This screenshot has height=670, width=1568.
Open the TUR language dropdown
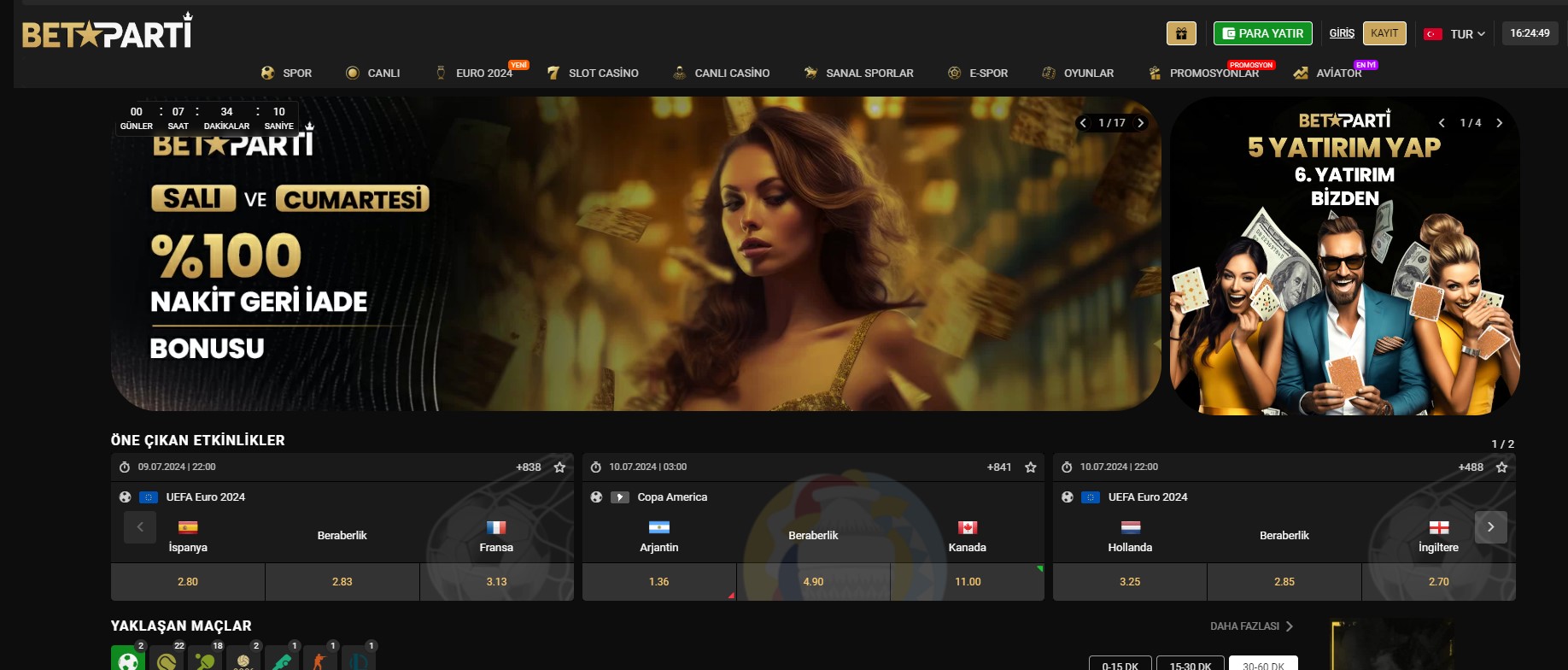[x=1467, y=34]
